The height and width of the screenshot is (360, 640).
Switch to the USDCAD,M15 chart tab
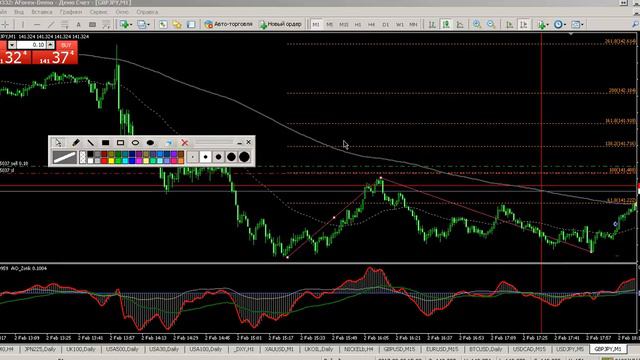(529, 349)
